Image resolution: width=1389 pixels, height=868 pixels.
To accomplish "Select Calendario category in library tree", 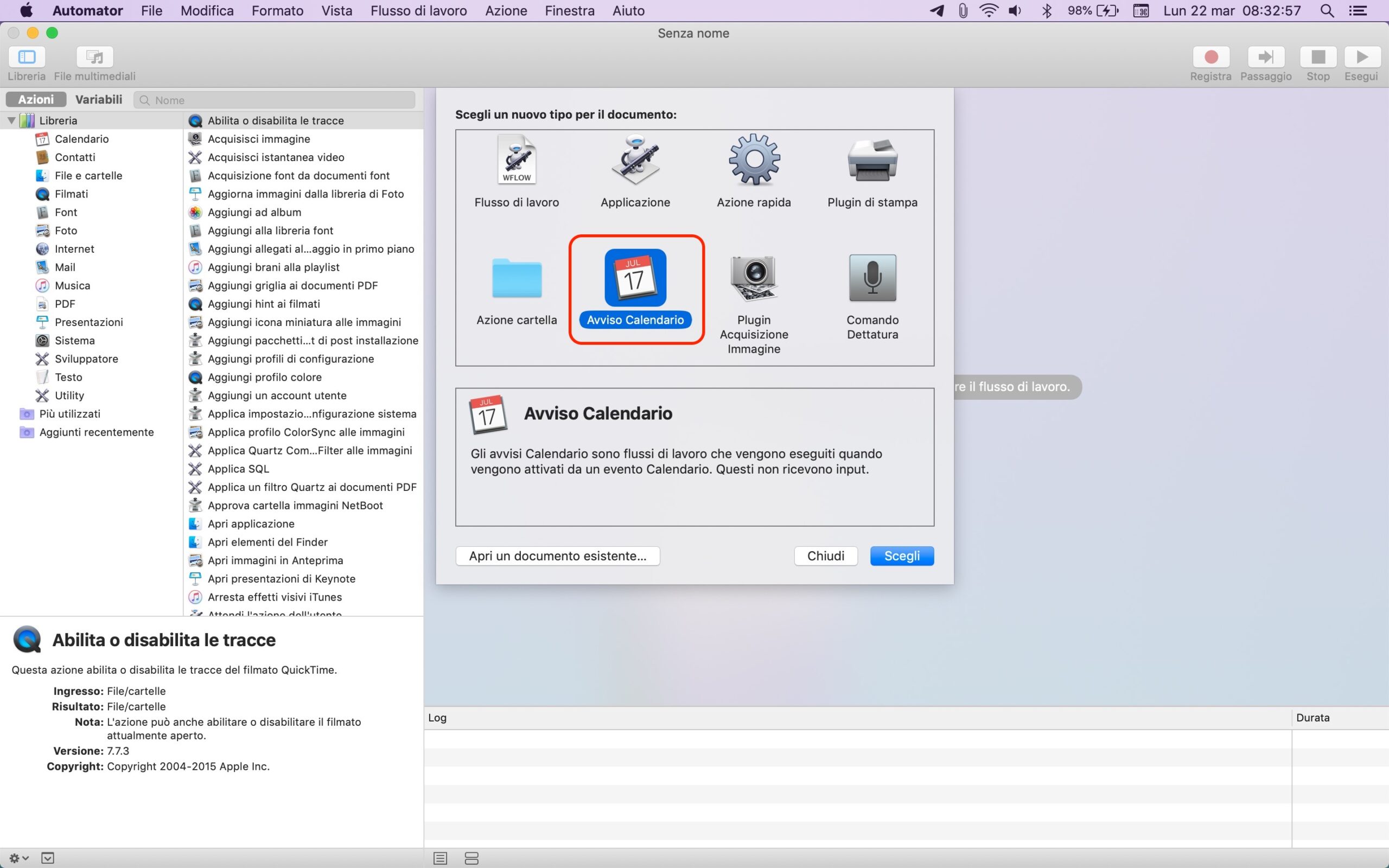I will point(81,139).
